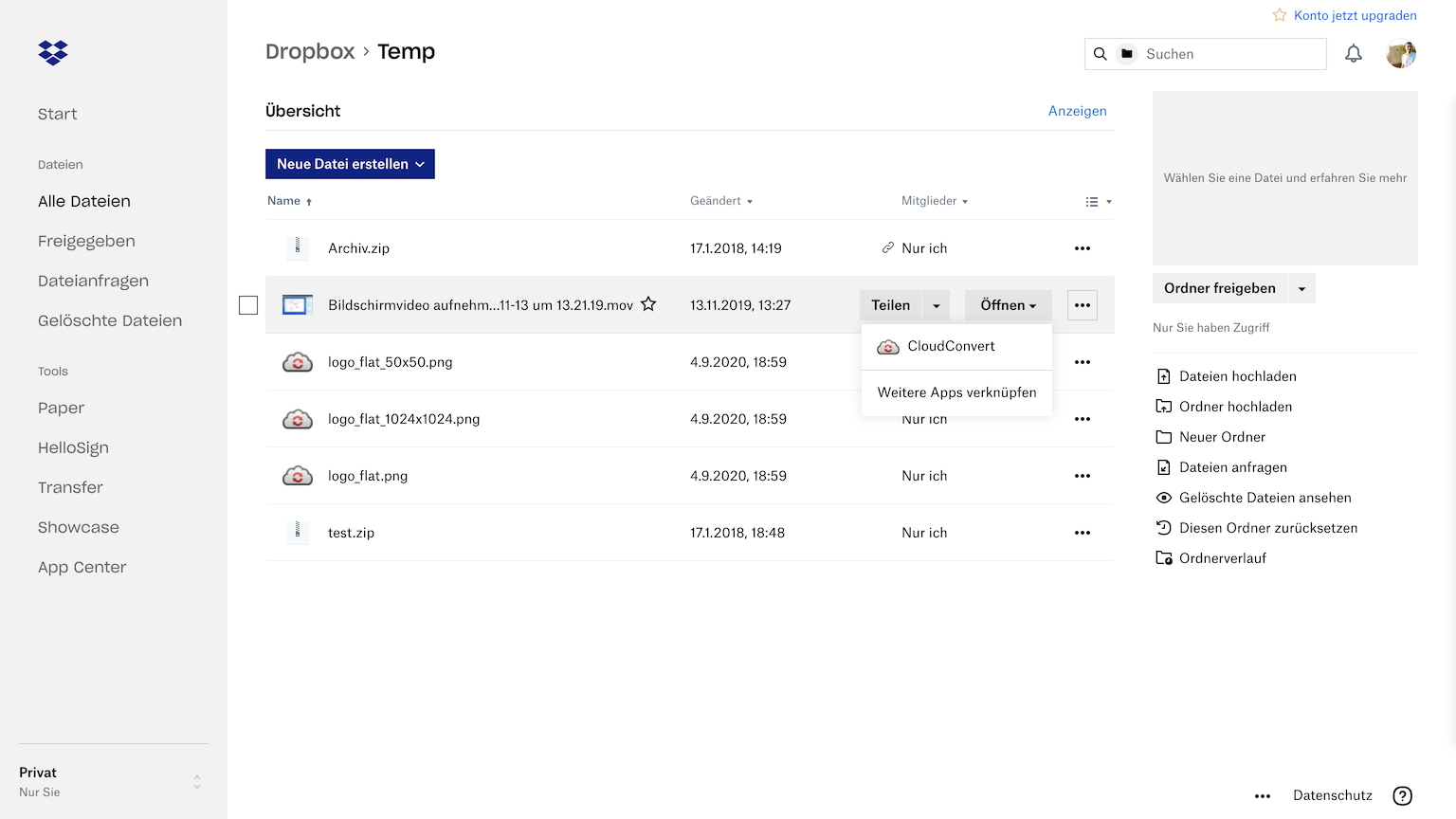This screenshot has width=1456, height=819.
Task: Click the Gelöschte Dateien ansehen eye icon
Action: pyautogui.click(x=1164, y=498)
